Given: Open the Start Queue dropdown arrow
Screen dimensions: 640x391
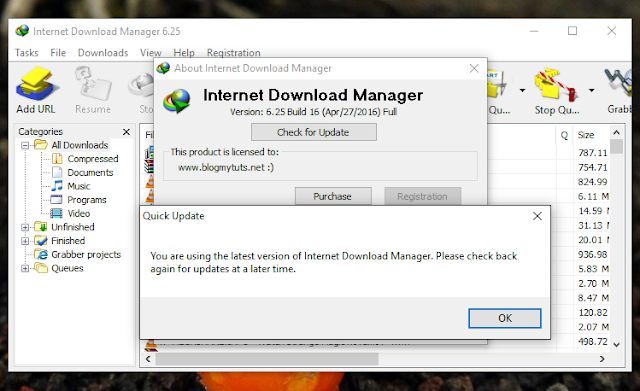Looking at the screenshot, I should (x=522, y=90).
